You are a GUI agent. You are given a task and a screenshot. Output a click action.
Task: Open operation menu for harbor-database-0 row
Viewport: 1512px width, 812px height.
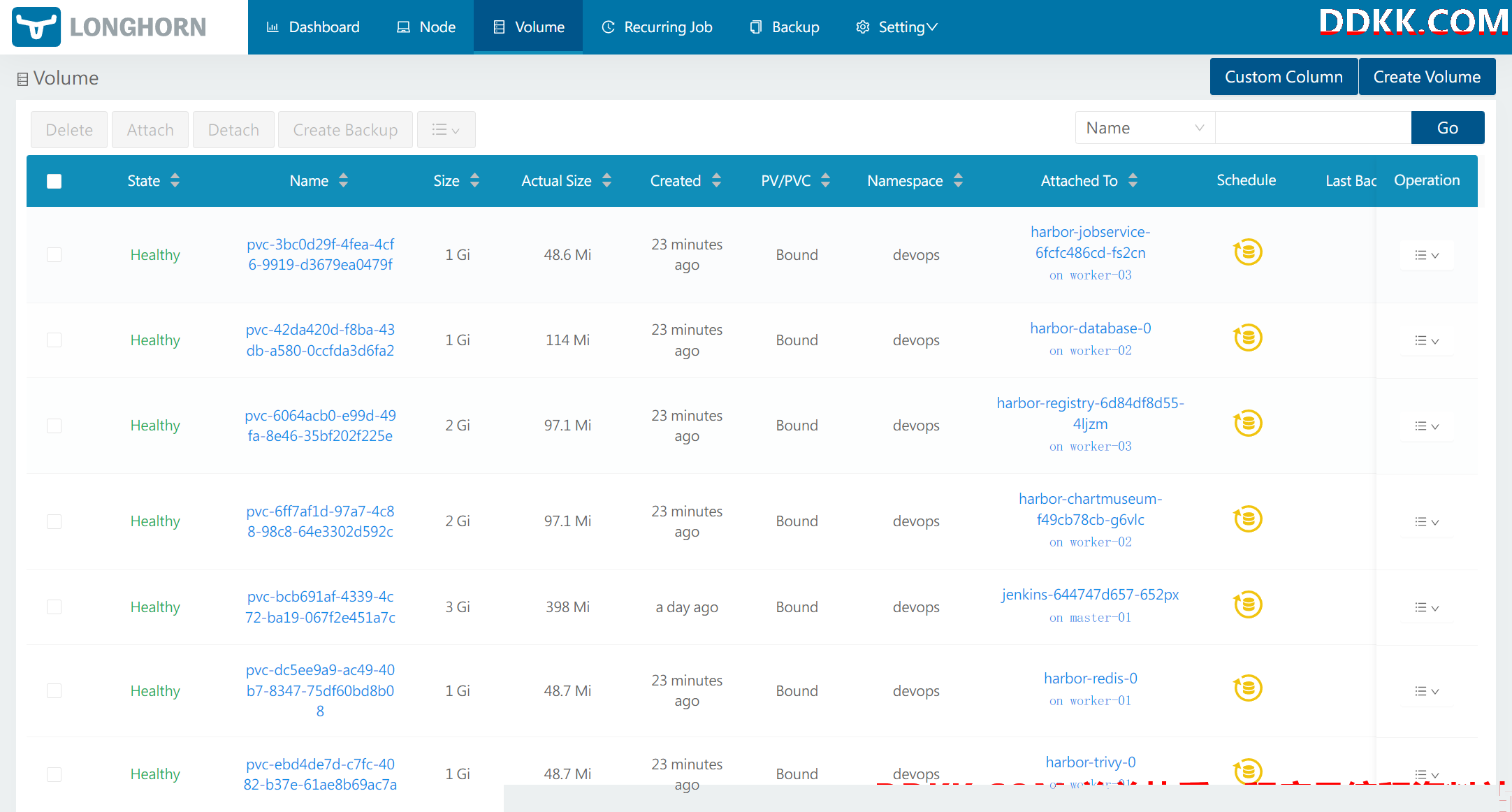[x=1426, y=341]
